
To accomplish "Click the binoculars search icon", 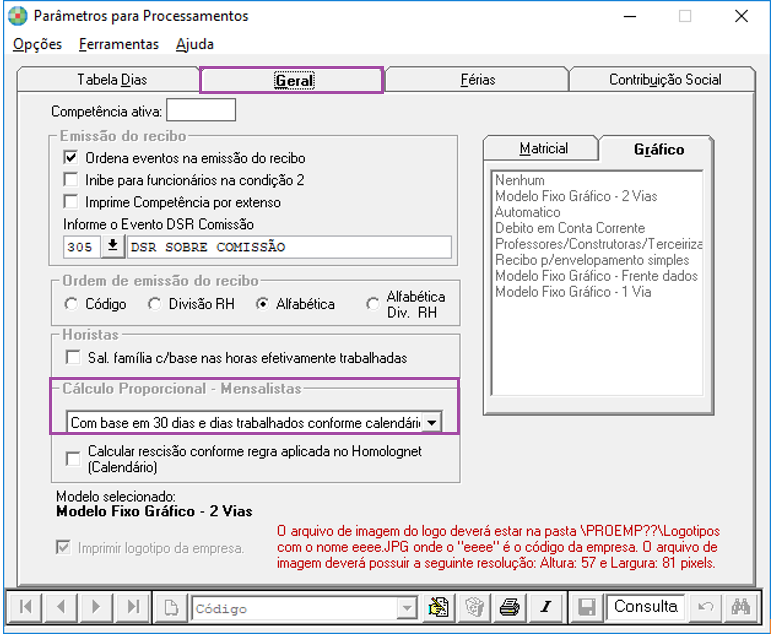I will [x=740, y=607].
